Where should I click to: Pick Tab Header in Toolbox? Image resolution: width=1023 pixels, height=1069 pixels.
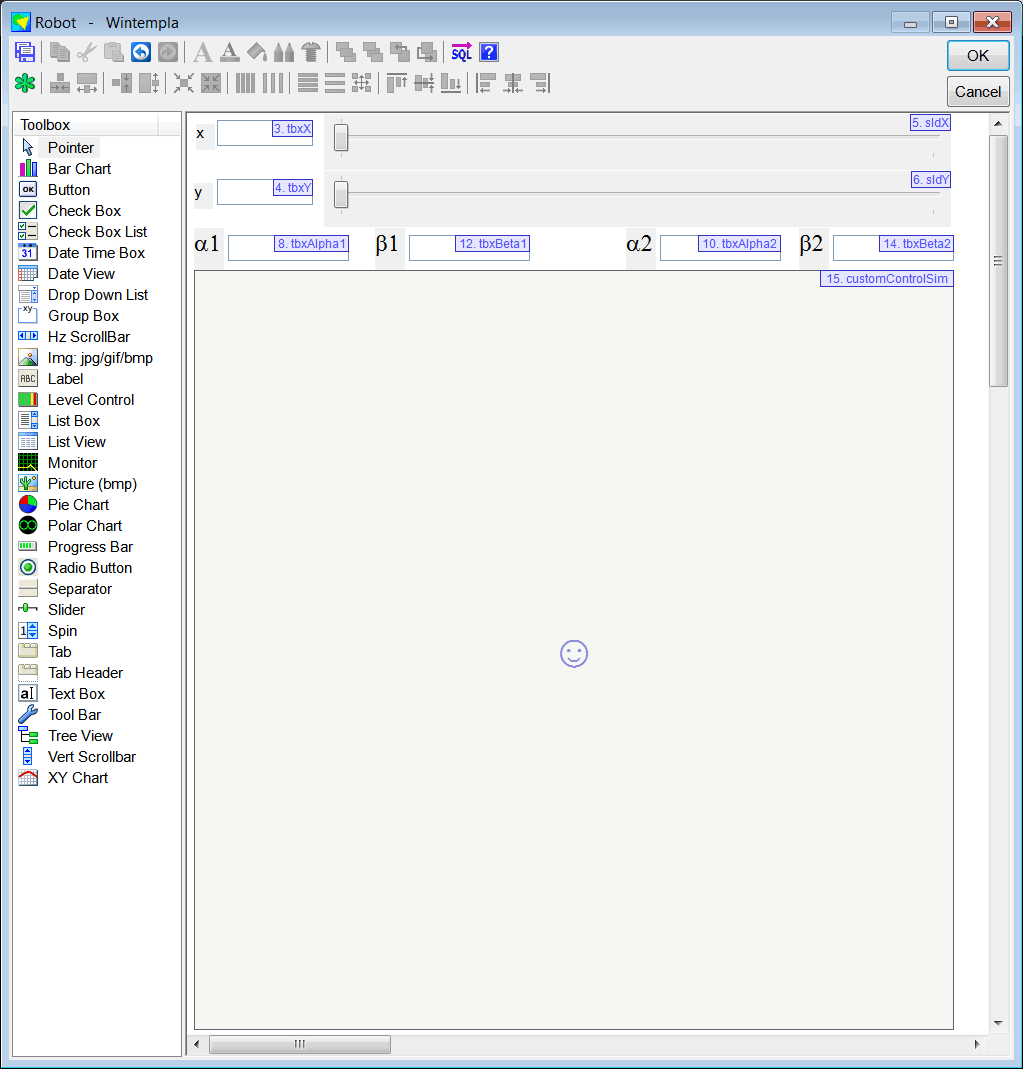(72, 672)
